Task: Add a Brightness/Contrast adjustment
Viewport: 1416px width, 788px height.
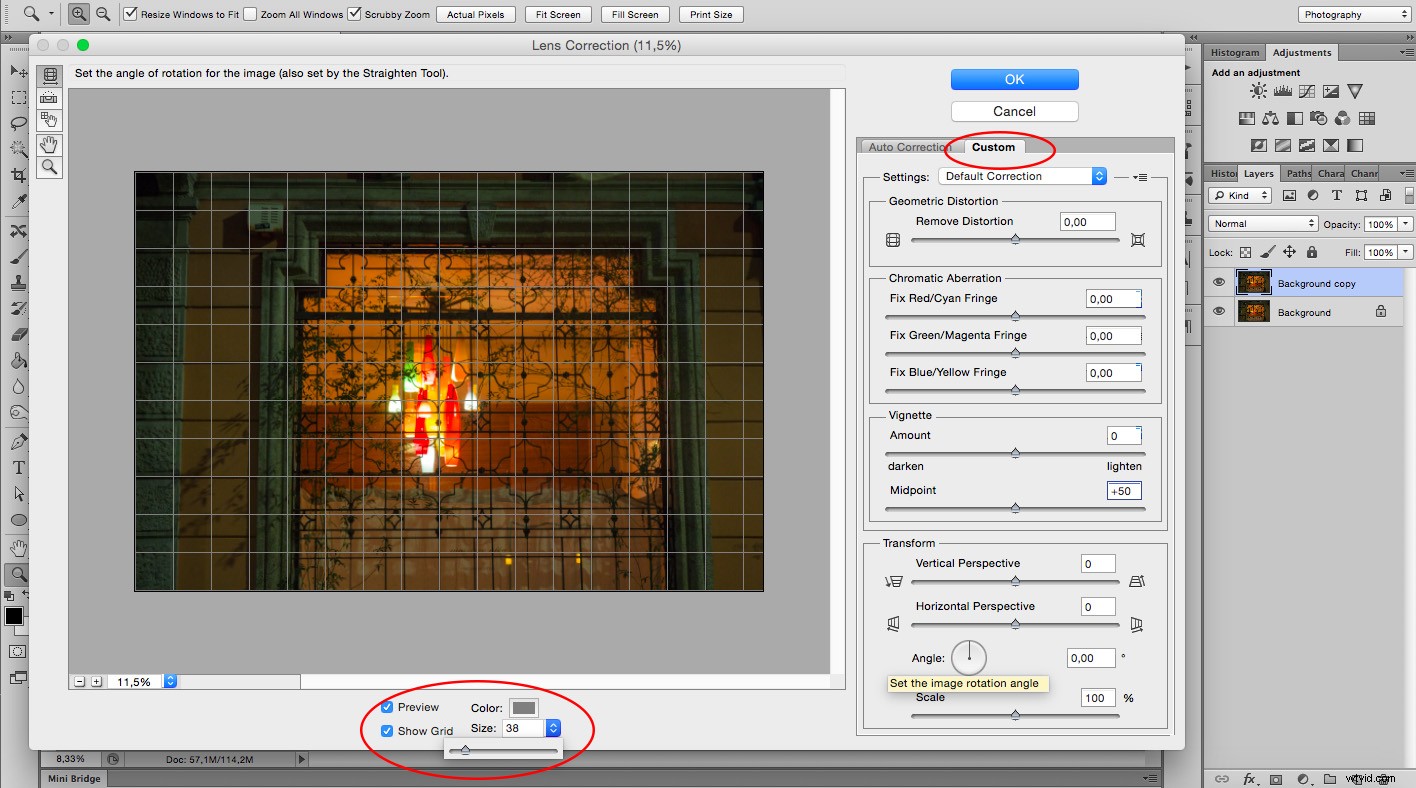Action: (x=1257, y=91)
